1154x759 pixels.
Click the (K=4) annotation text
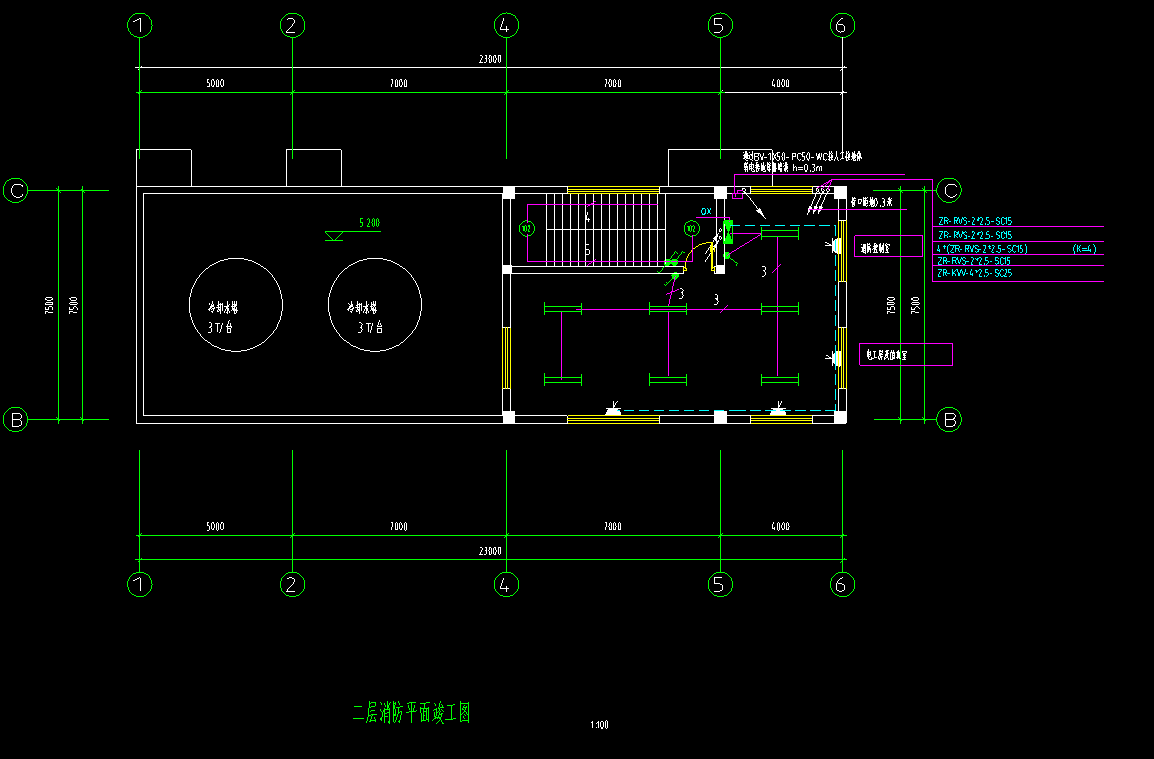(1083, 248)
